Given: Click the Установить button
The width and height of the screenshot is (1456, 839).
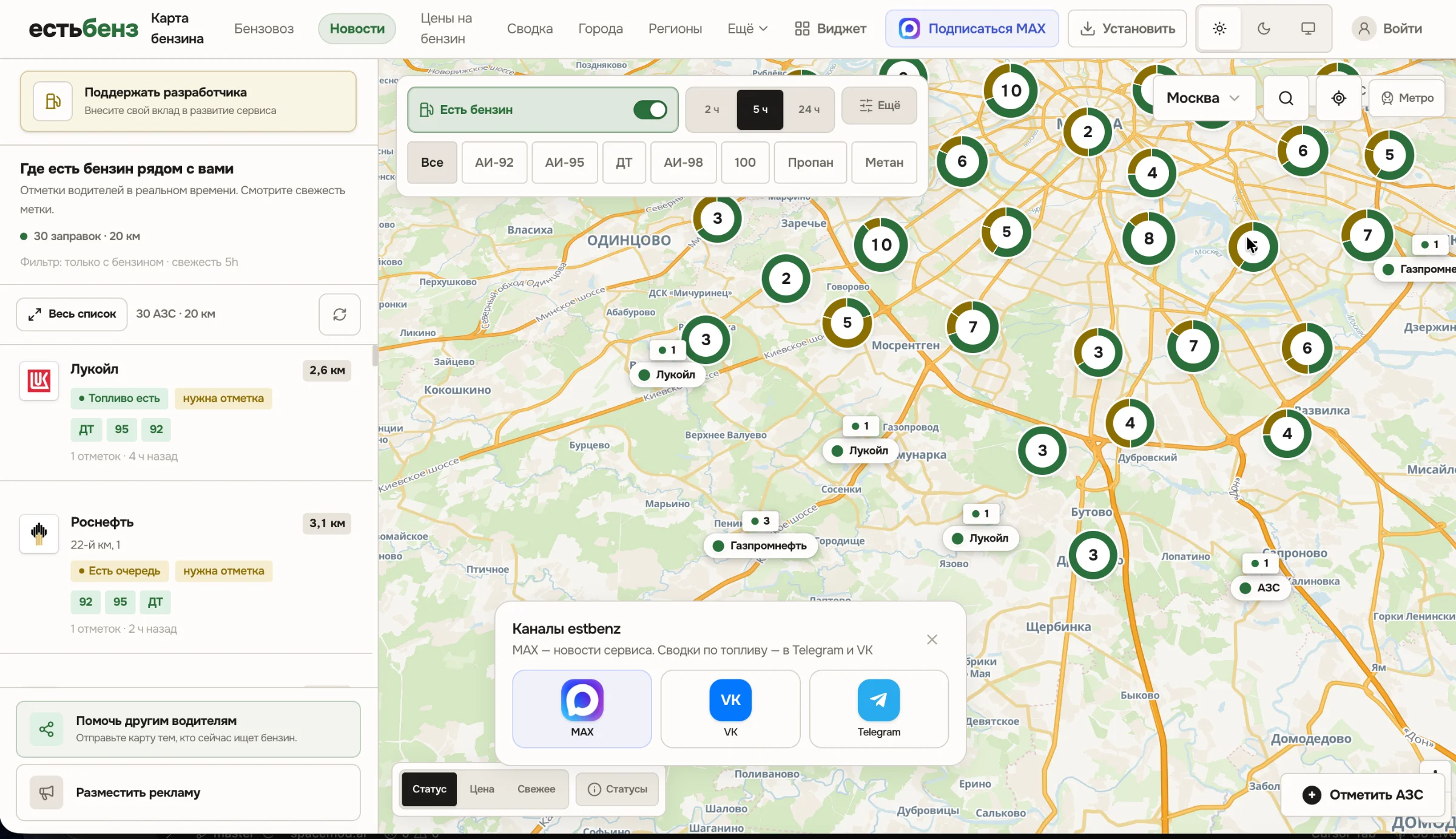Looking at the screenshot, I should point(1127,29).
